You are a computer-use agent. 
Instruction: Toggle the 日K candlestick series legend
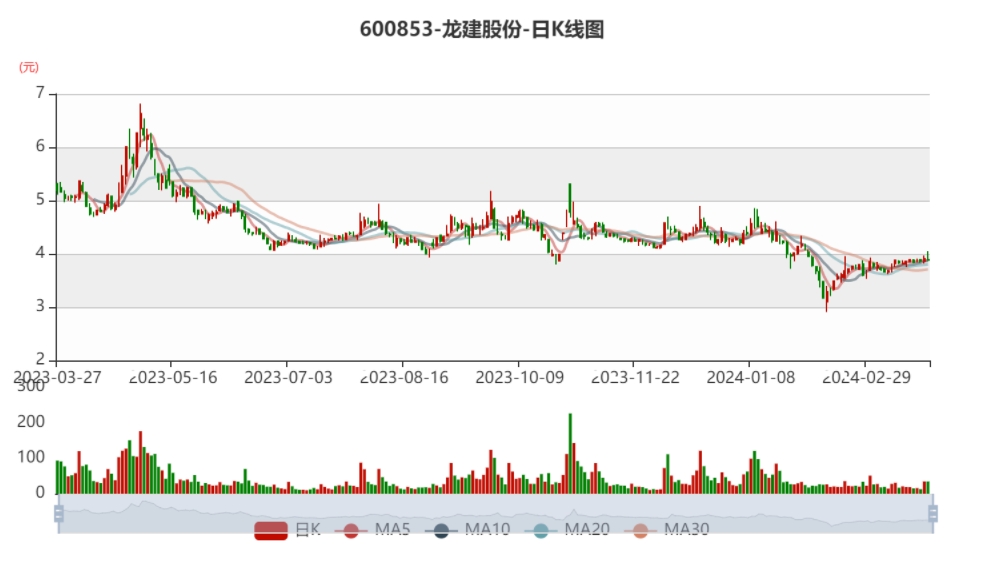(x=288, y=531)
